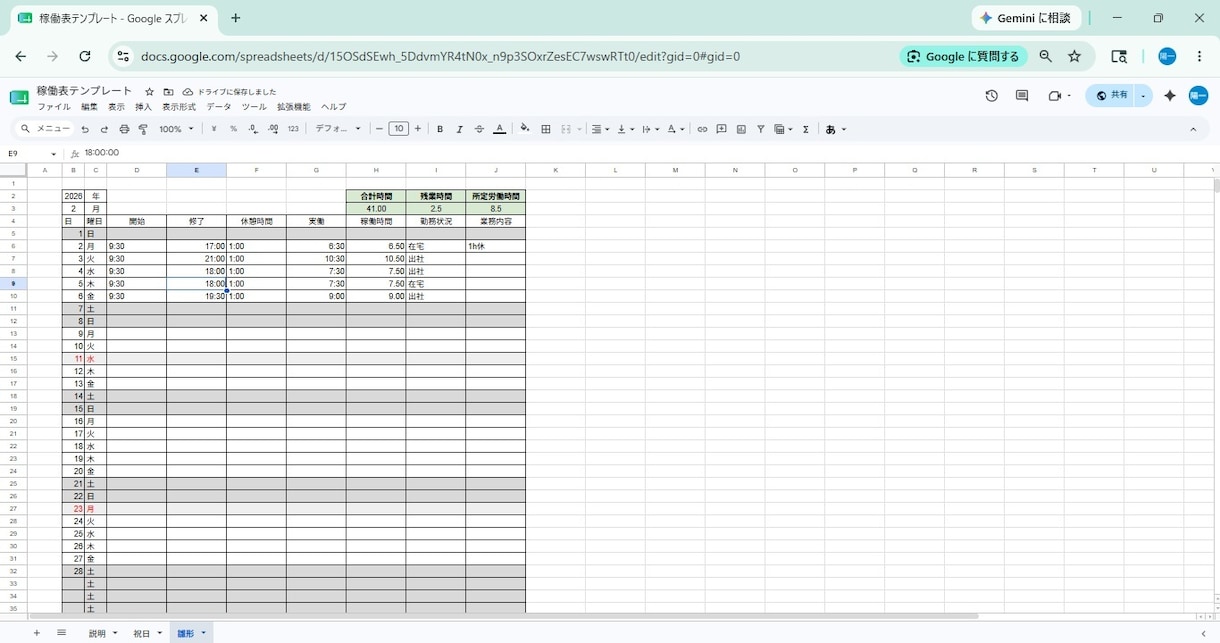Open the ファイル menu

[54, 107]
